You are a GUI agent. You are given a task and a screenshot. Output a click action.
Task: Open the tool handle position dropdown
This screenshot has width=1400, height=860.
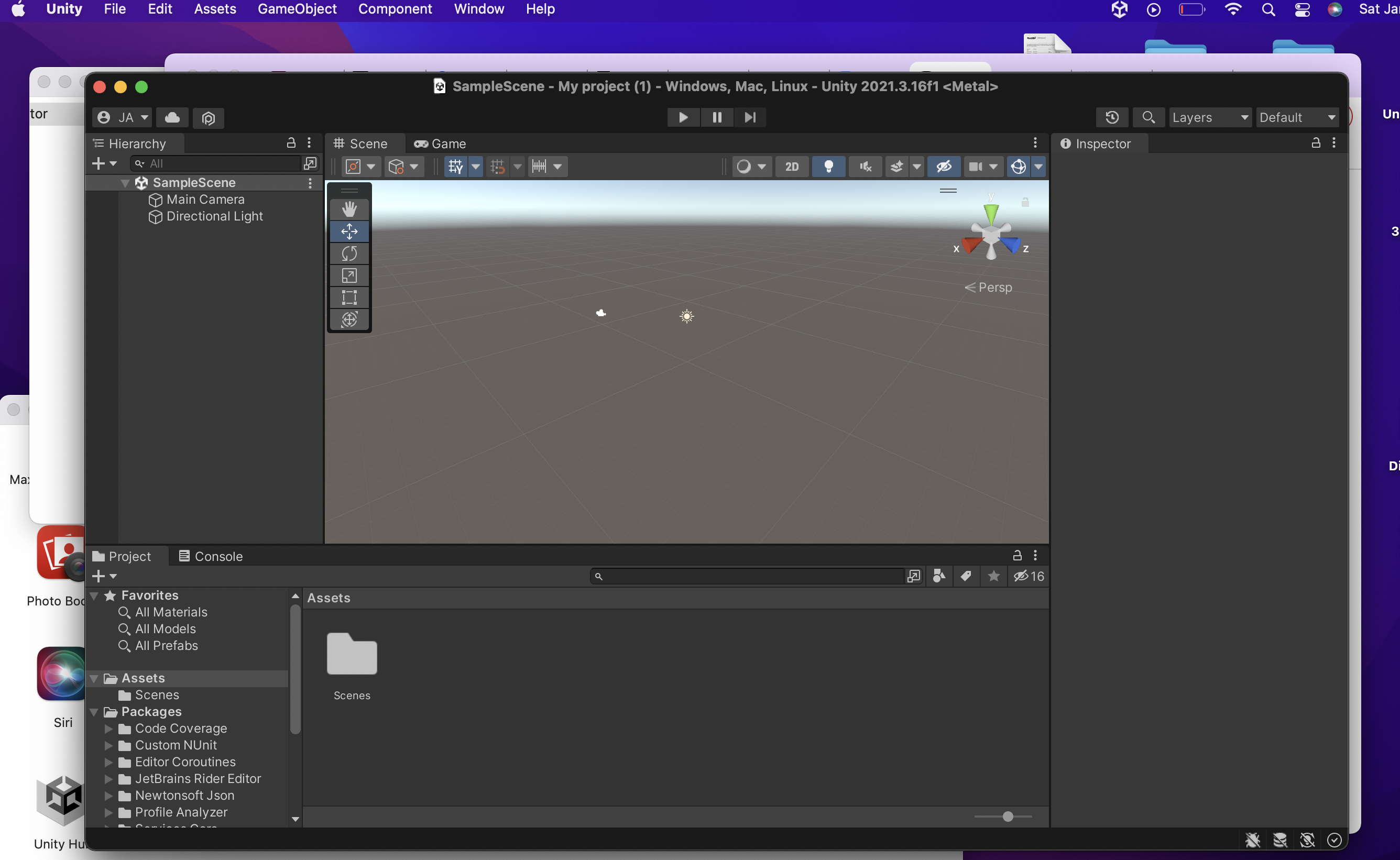pyautogui.click(x=362, y=167)
